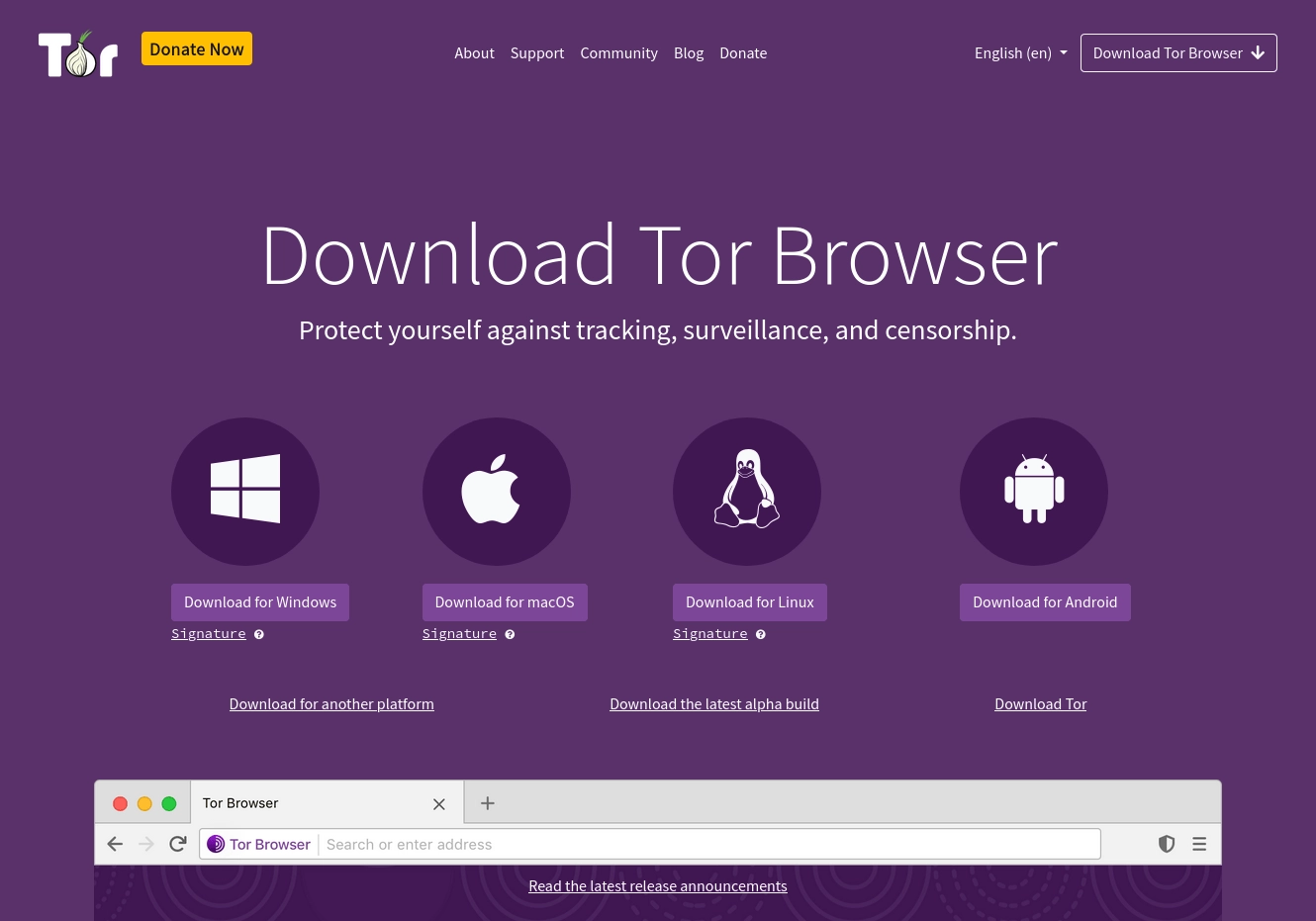Click Download for Linux

click(x=750, y=602)
